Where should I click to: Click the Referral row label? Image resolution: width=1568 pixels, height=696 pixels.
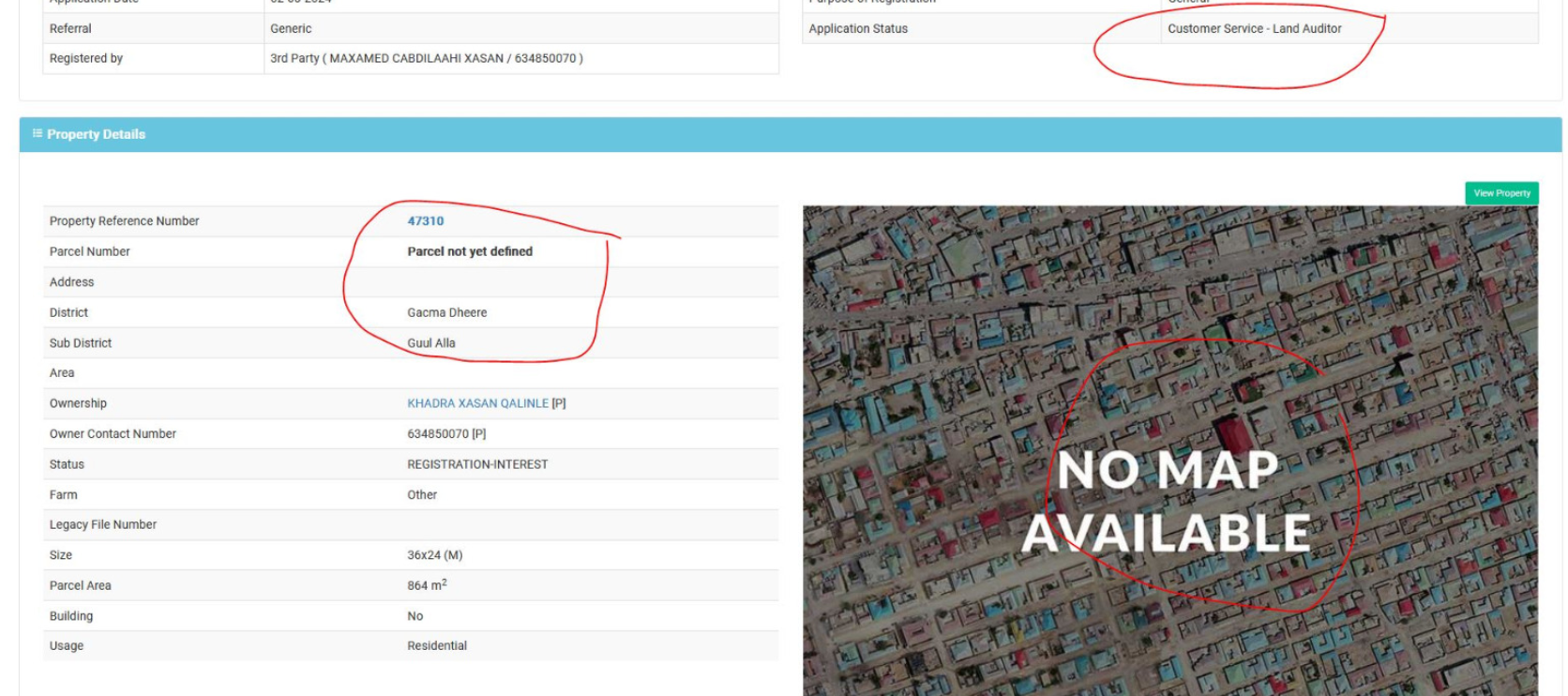70,29
